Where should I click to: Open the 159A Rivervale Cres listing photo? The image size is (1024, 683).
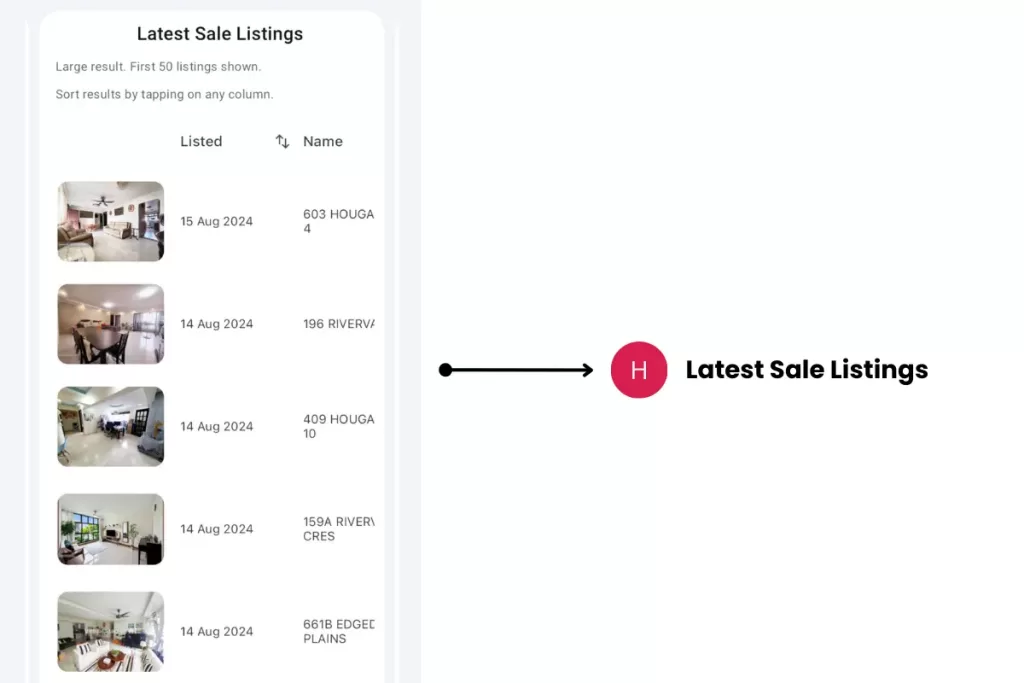[111, 529]
